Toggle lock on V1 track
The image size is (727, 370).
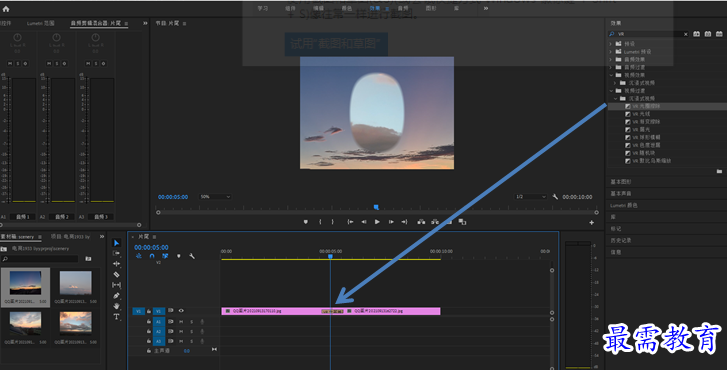tap(149, 311)
